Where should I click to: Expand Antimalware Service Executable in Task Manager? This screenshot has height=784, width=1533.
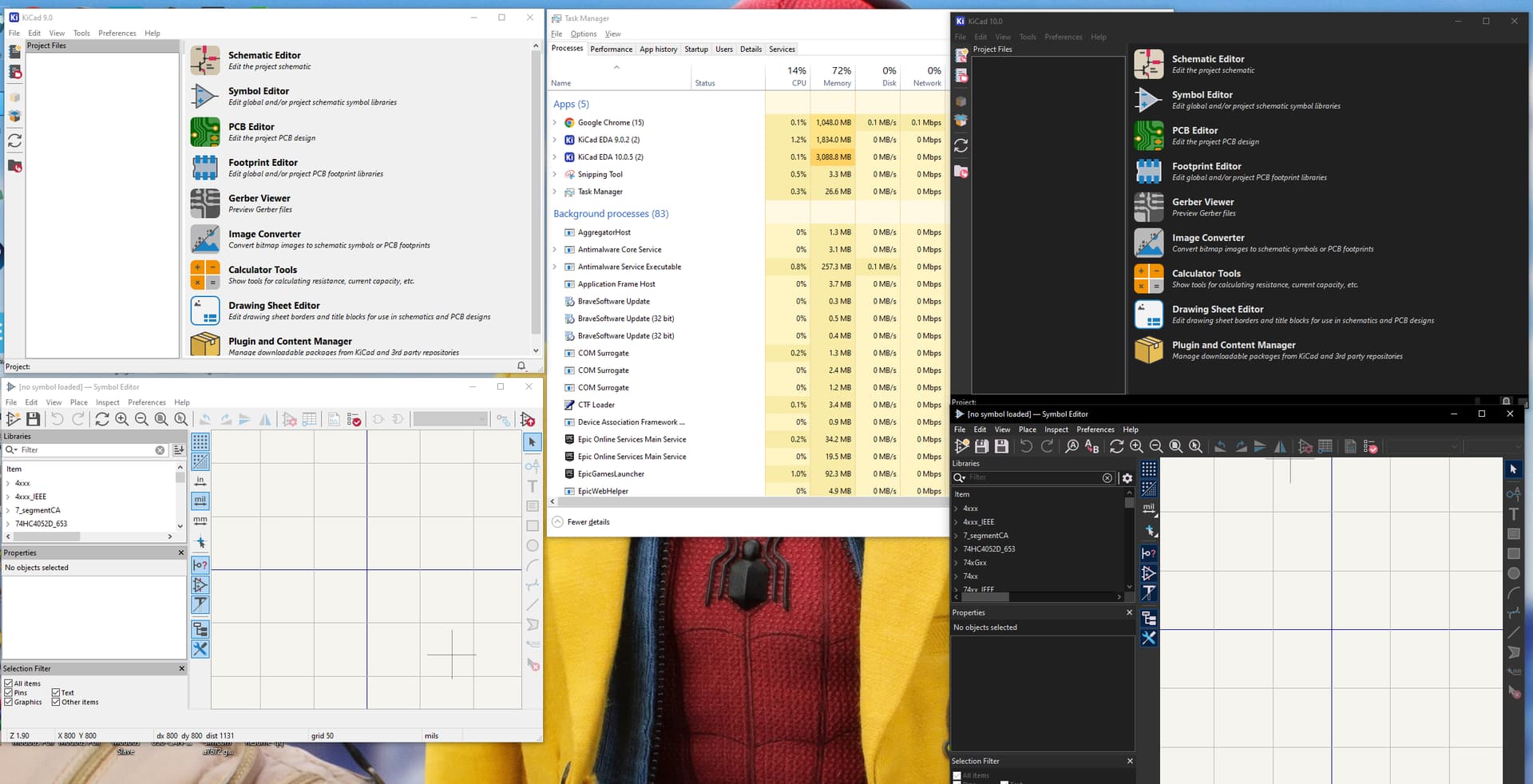[x=555, y=267]
